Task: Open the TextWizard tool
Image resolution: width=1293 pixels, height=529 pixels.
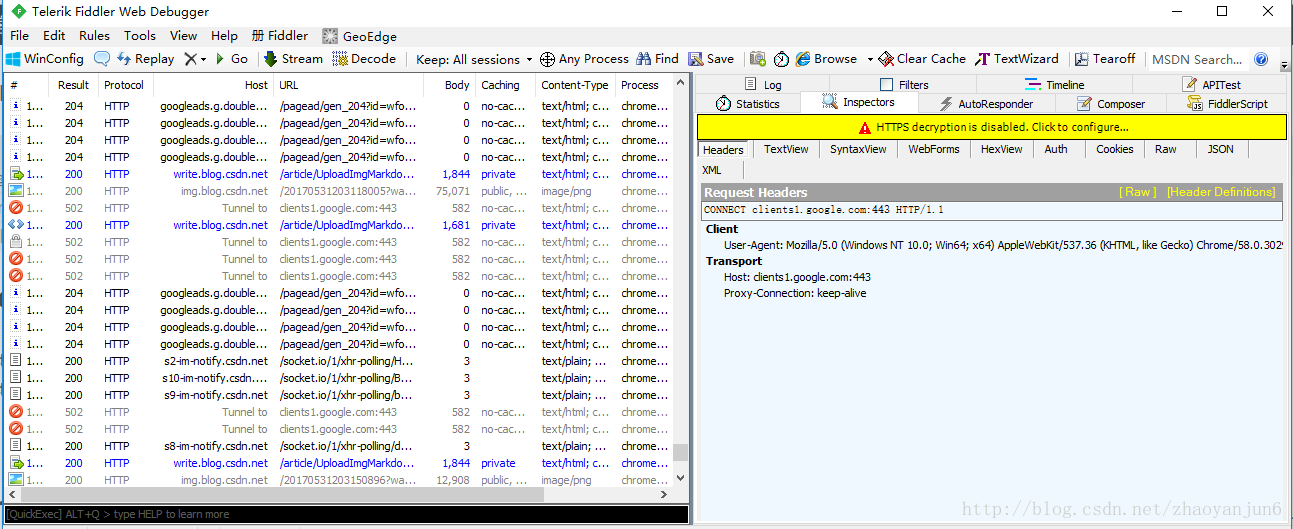Action: point(1017,59)
